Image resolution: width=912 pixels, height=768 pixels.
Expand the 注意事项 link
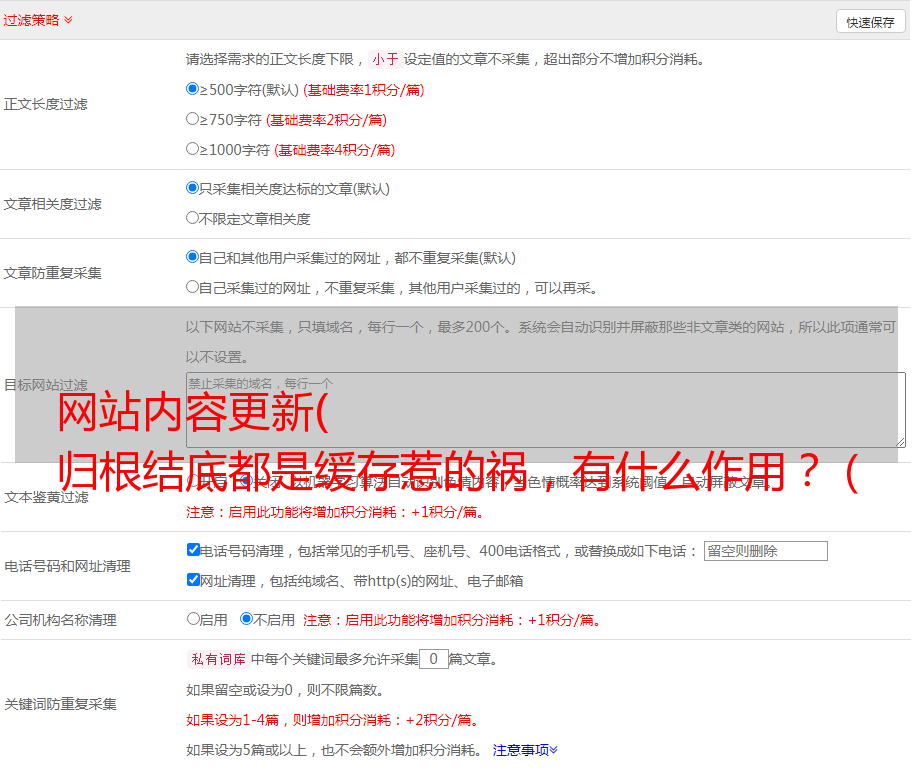[x=525, y=749]
